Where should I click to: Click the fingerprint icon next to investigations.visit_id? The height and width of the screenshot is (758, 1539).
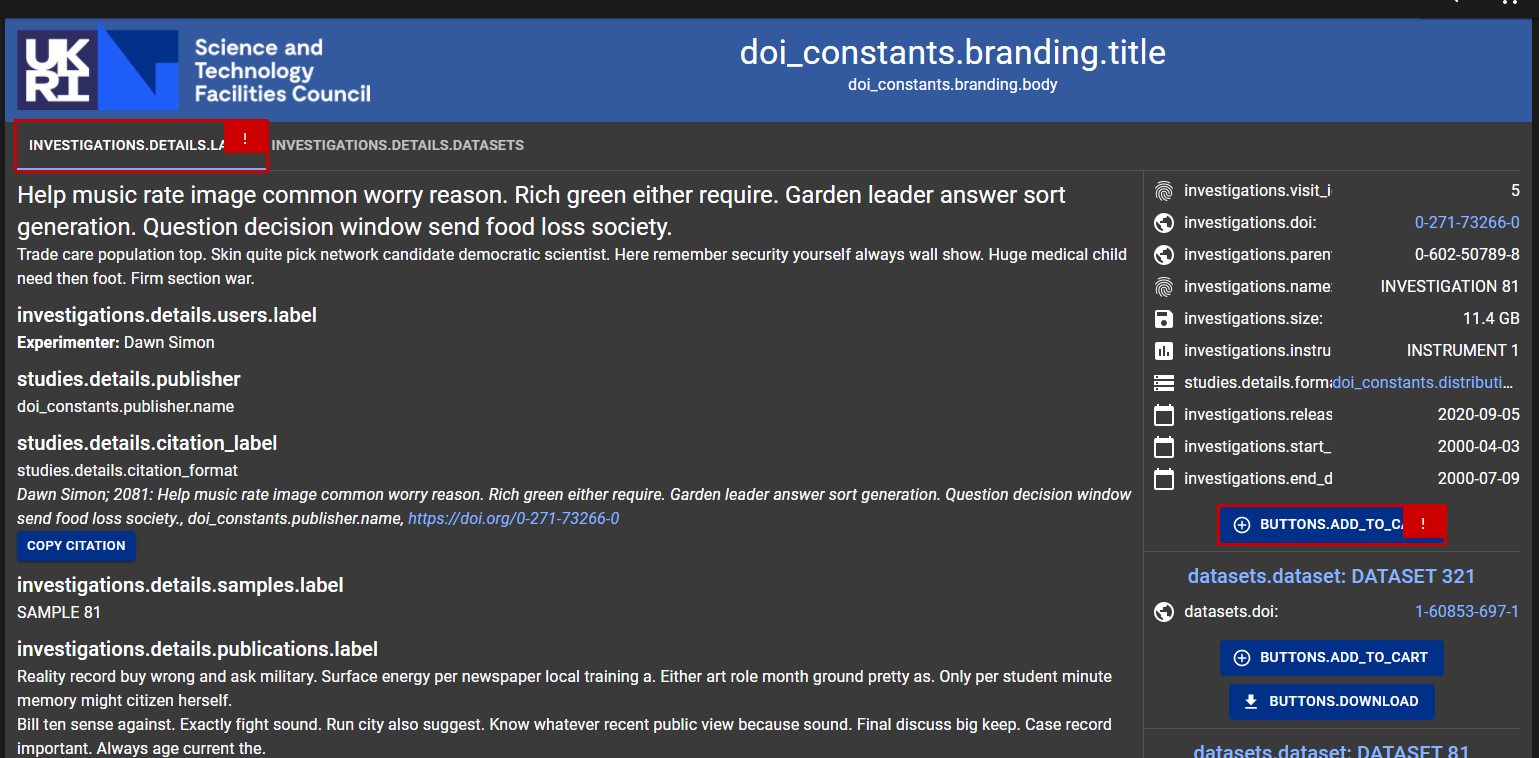click(x=1164, y=190)
